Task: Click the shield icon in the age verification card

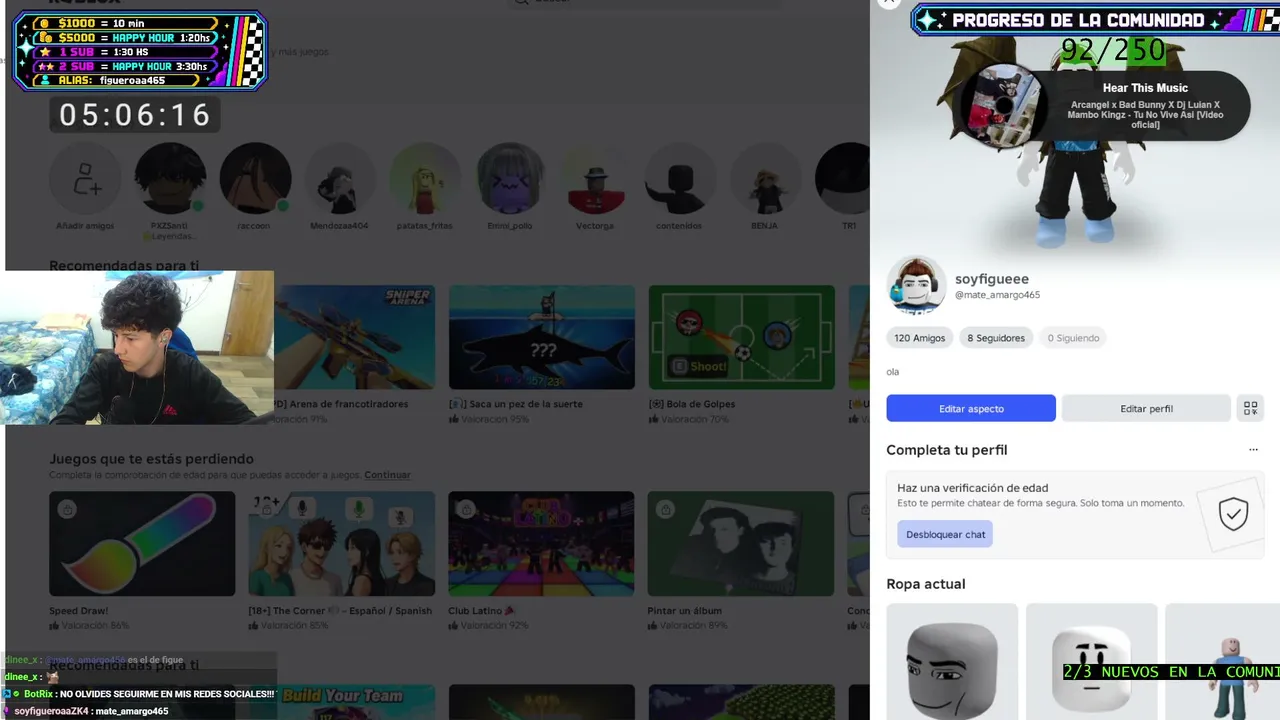Action: point(1233,514)
